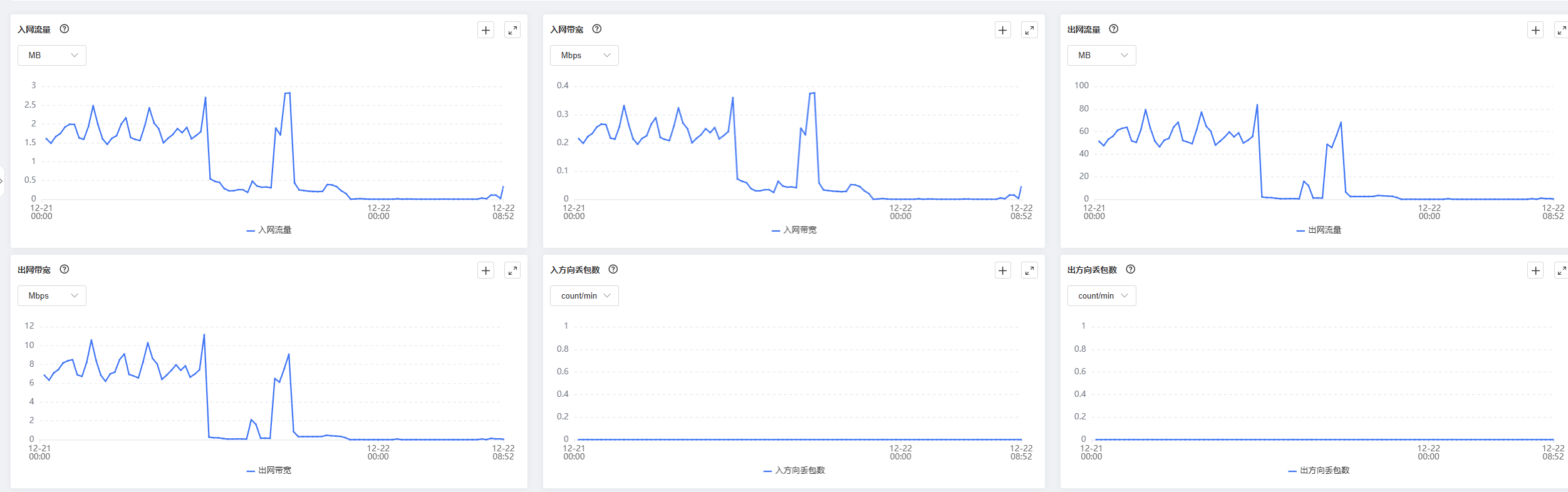Image resolution: width=1568 pixels, height=492 pixels.
Task: Click the plus icon on 出网流量 panel
Action: coord(1535,30)
